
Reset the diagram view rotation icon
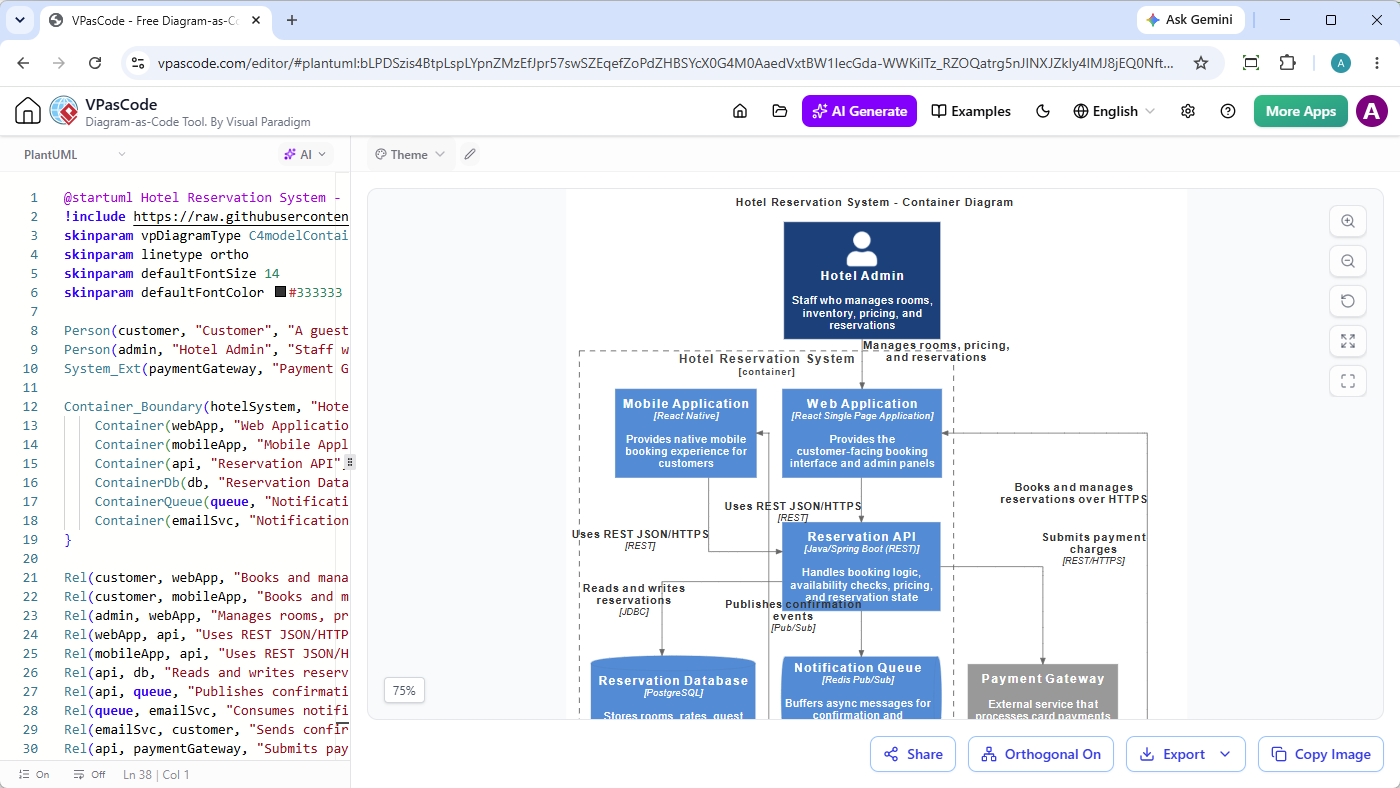pos(1348,301)
